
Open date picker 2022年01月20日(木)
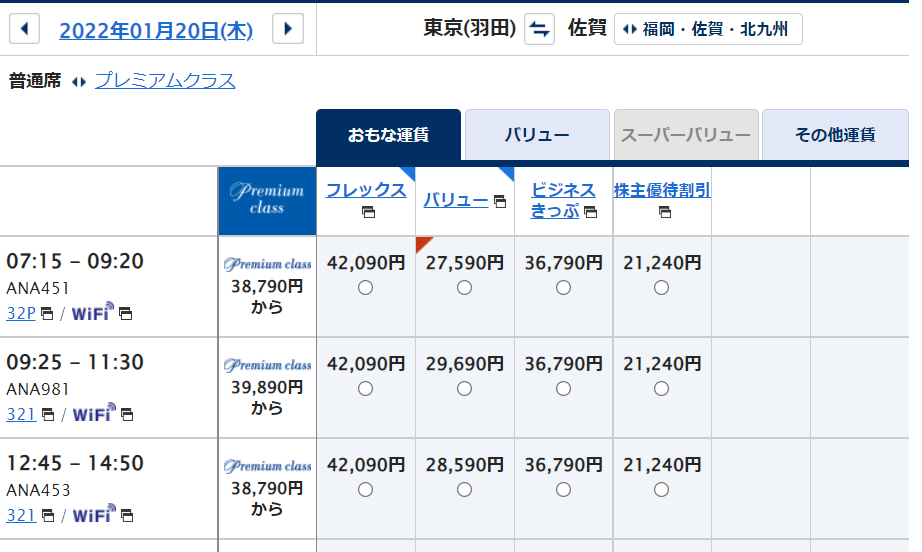[156, 30]
